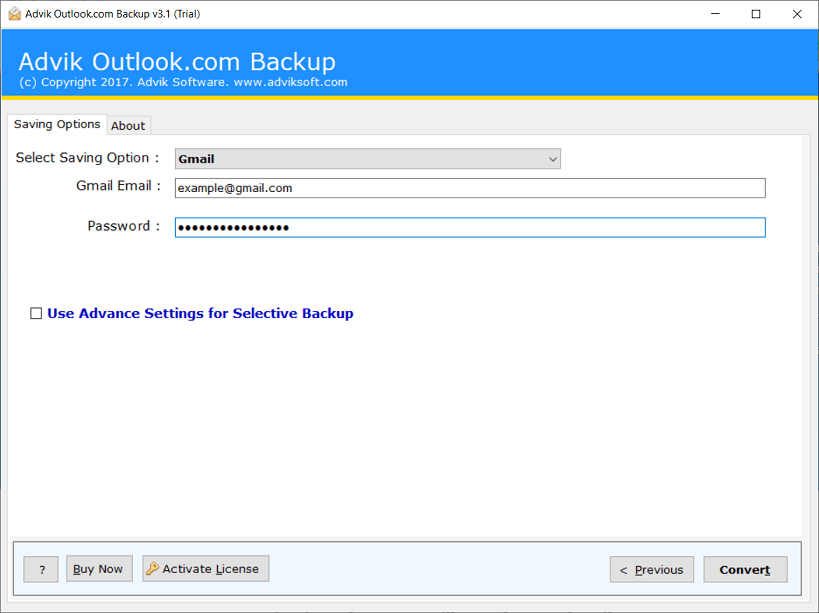
Task: Select the Password input box
Action: [x=469, y=227]
